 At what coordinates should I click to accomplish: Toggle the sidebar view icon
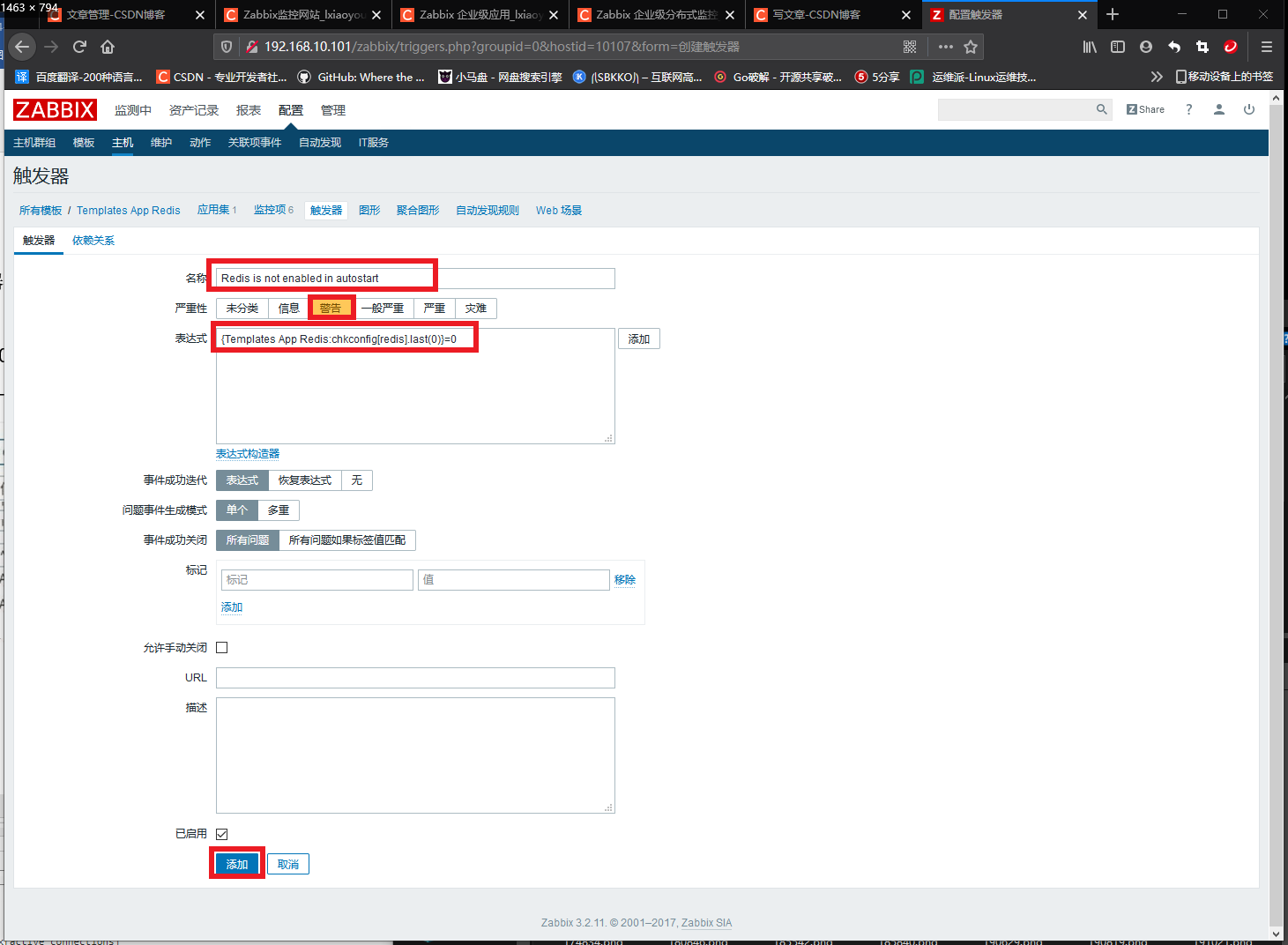point(1118,47)
